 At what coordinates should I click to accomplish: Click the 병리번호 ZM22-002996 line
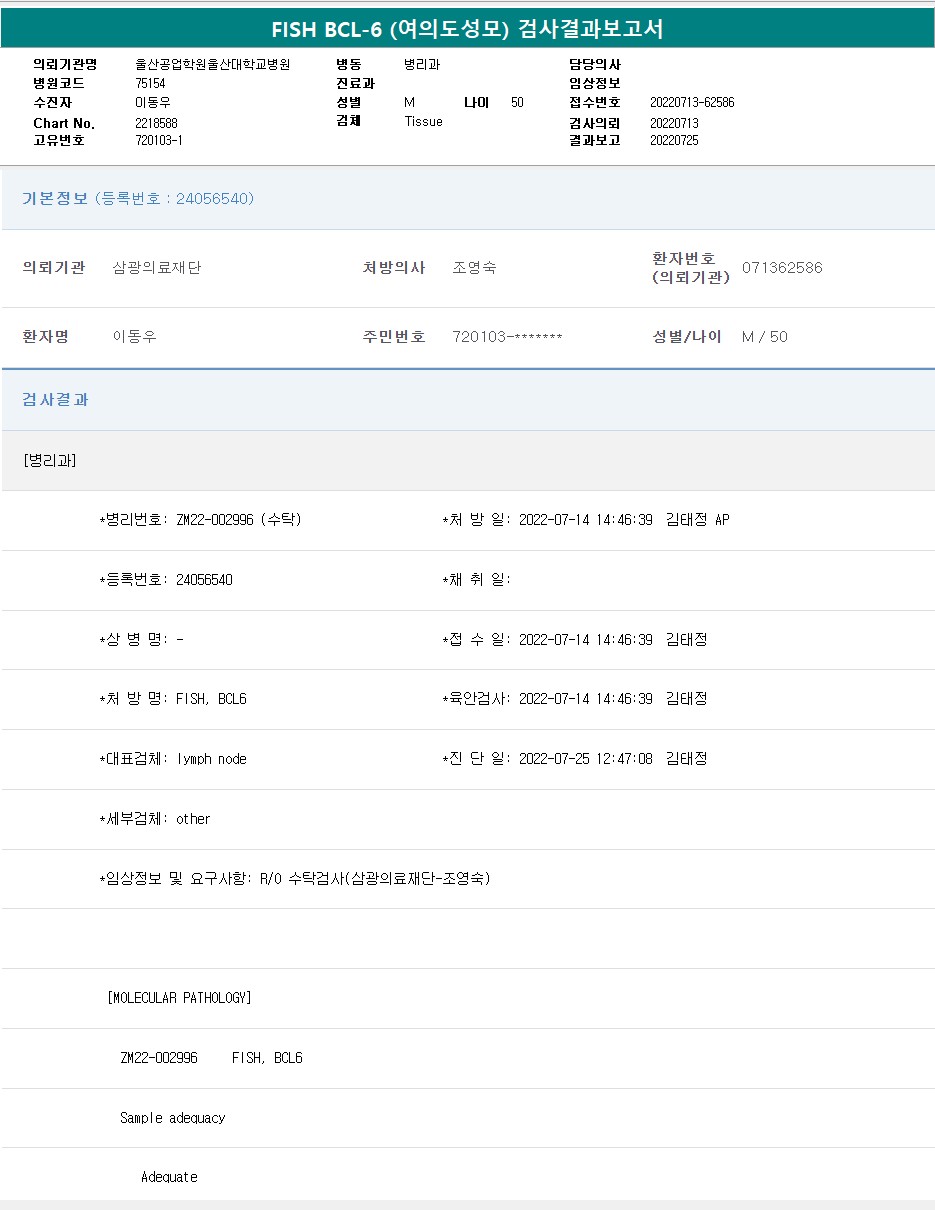coord(200,520)
